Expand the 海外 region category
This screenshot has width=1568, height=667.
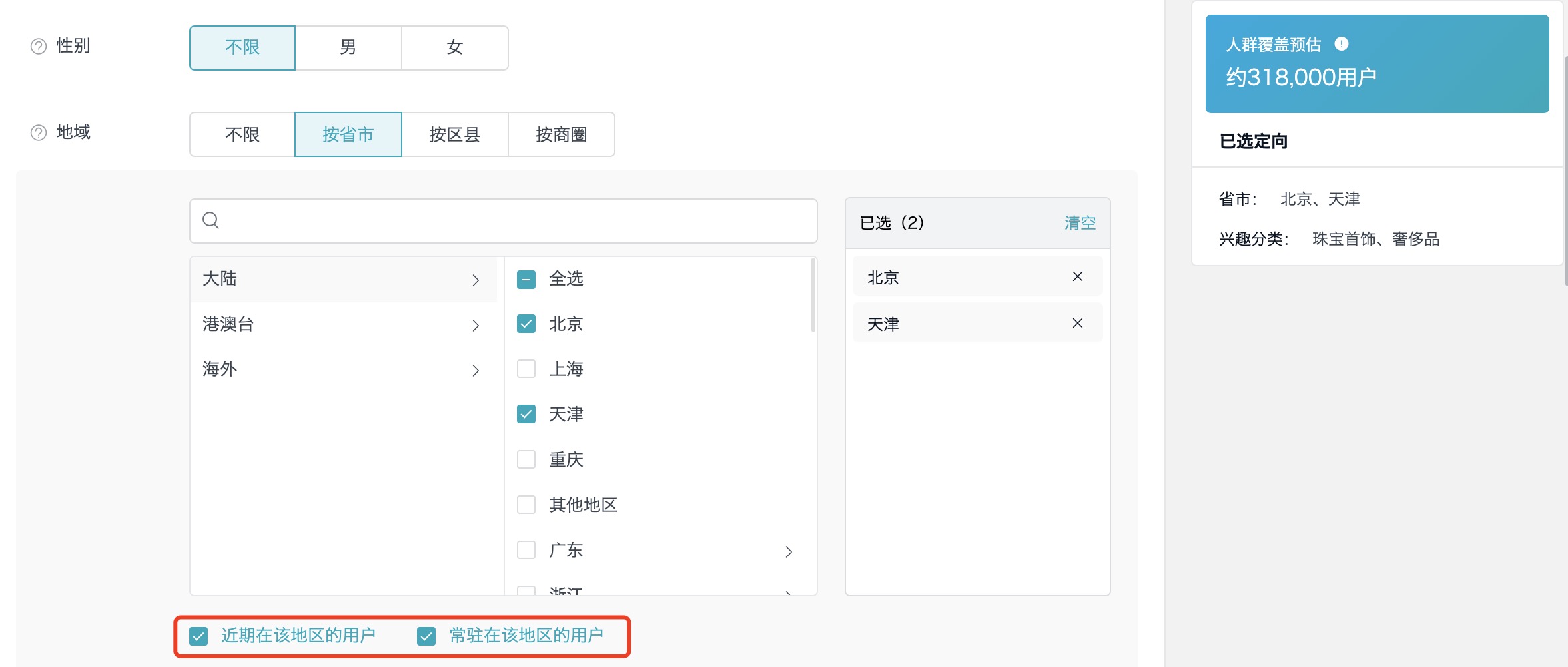344,370
